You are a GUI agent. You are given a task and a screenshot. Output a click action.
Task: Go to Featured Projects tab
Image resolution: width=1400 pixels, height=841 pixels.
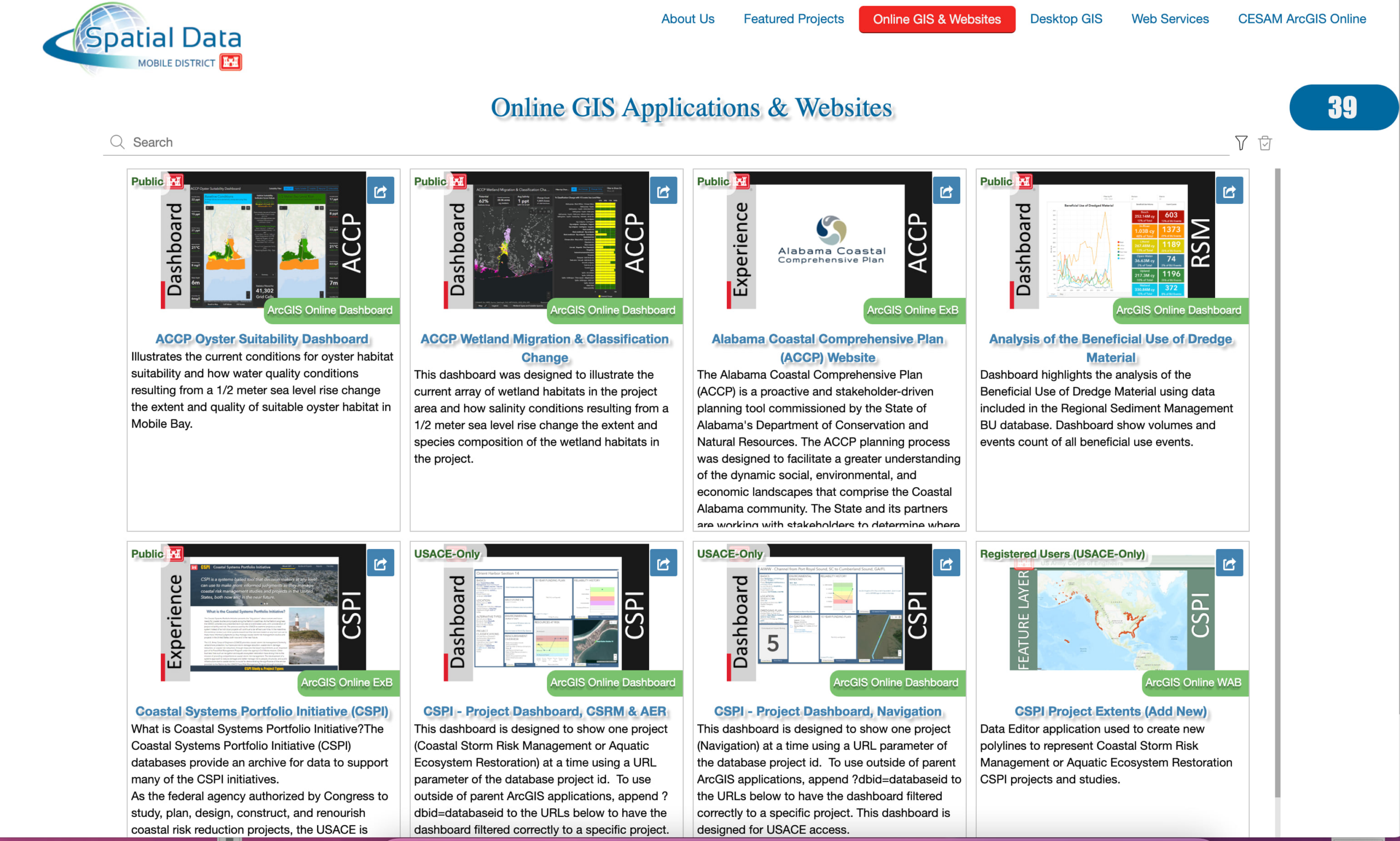(793, 19)
